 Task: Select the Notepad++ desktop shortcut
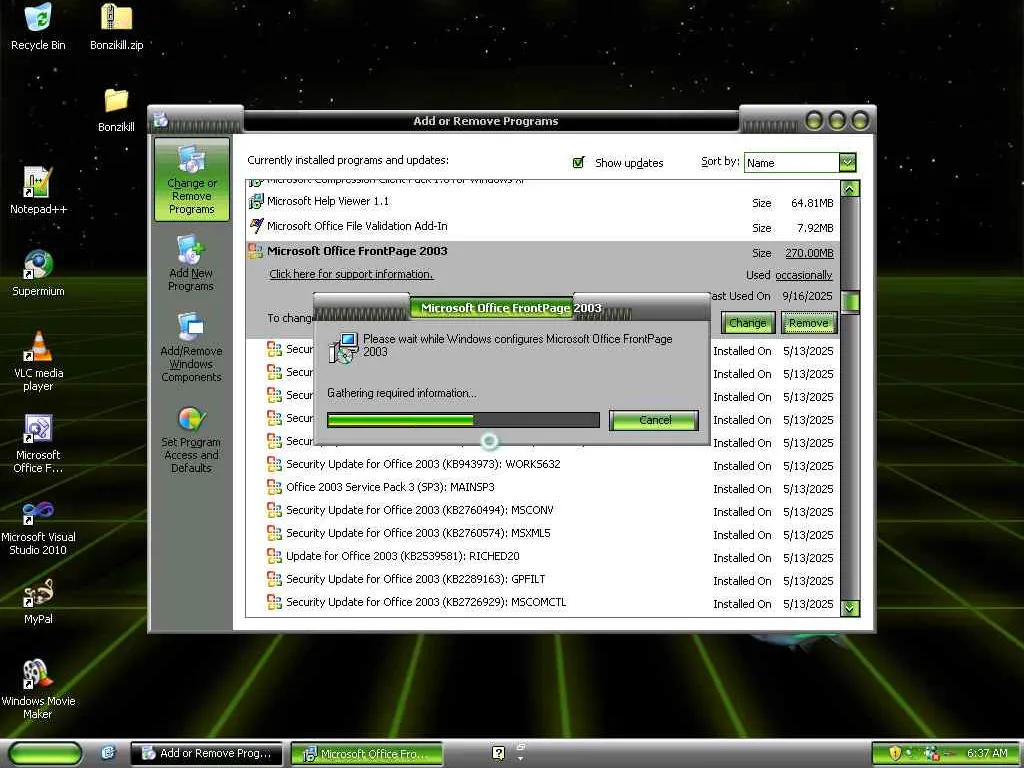[38, 190]
